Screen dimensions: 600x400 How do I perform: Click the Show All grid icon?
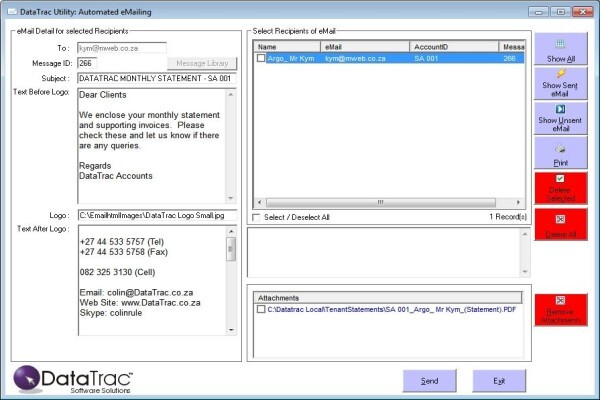tap(560, 44)
